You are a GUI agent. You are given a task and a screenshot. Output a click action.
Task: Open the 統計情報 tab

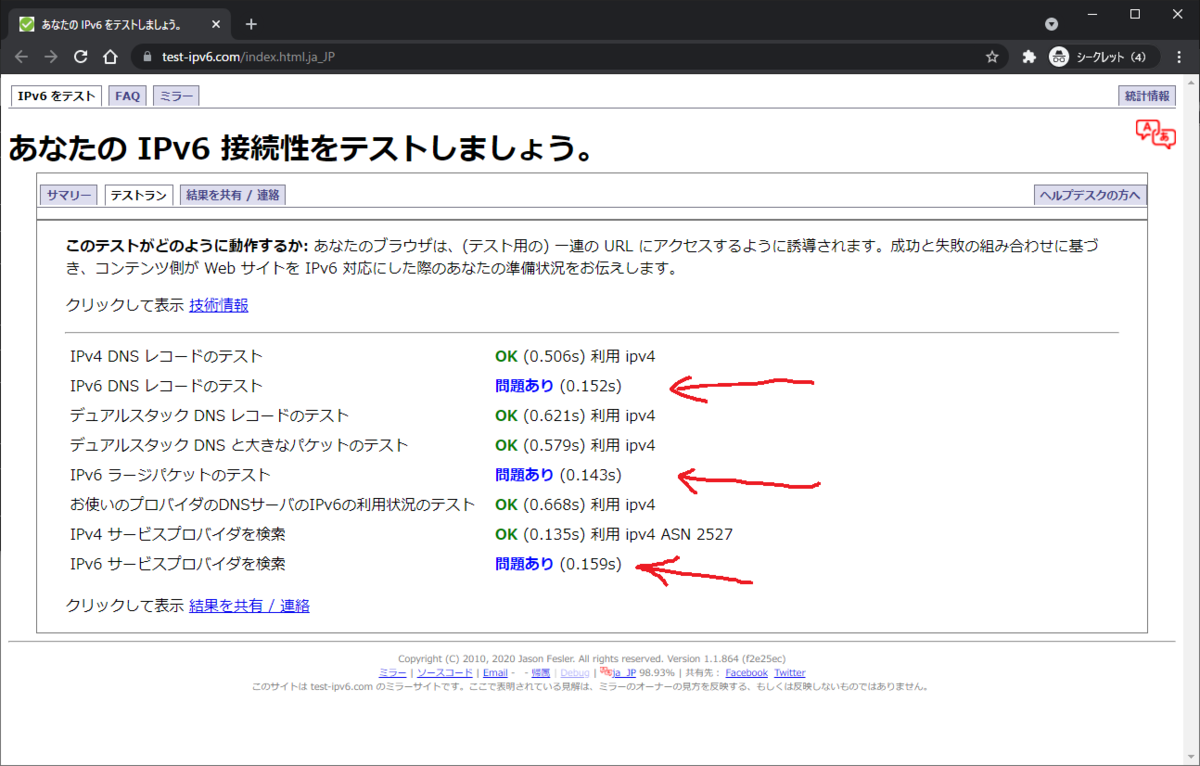[x=1146, y=96]
